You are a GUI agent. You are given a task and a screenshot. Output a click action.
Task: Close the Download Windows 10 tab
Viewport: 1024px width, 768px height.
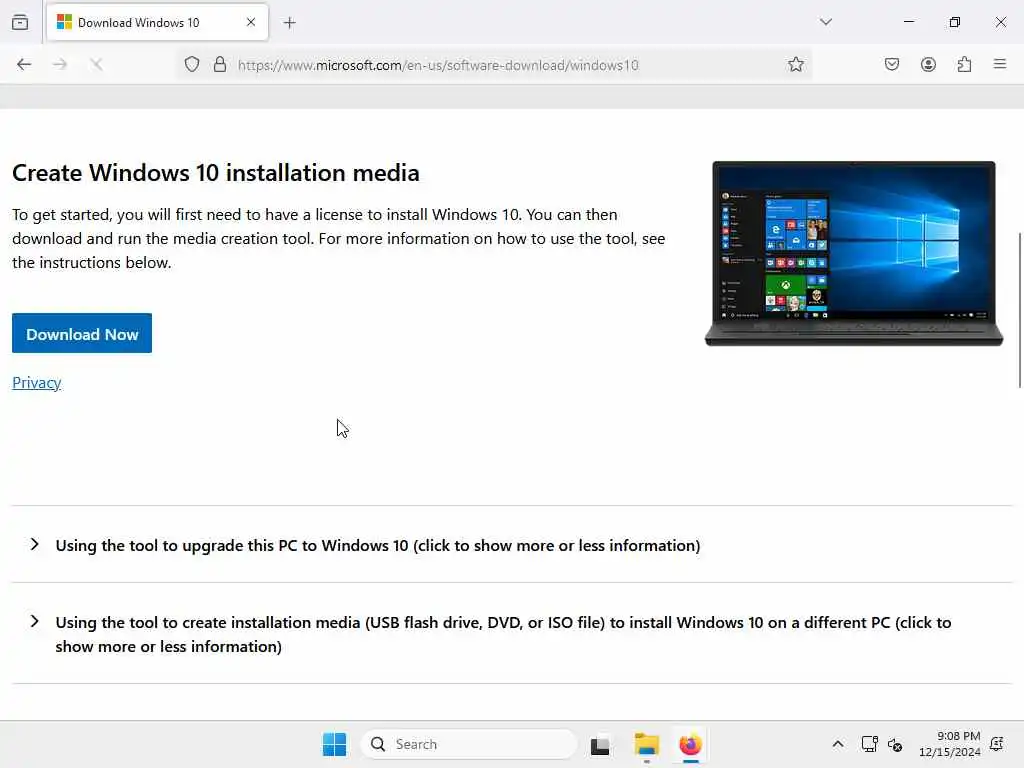[x=251, y=22]
